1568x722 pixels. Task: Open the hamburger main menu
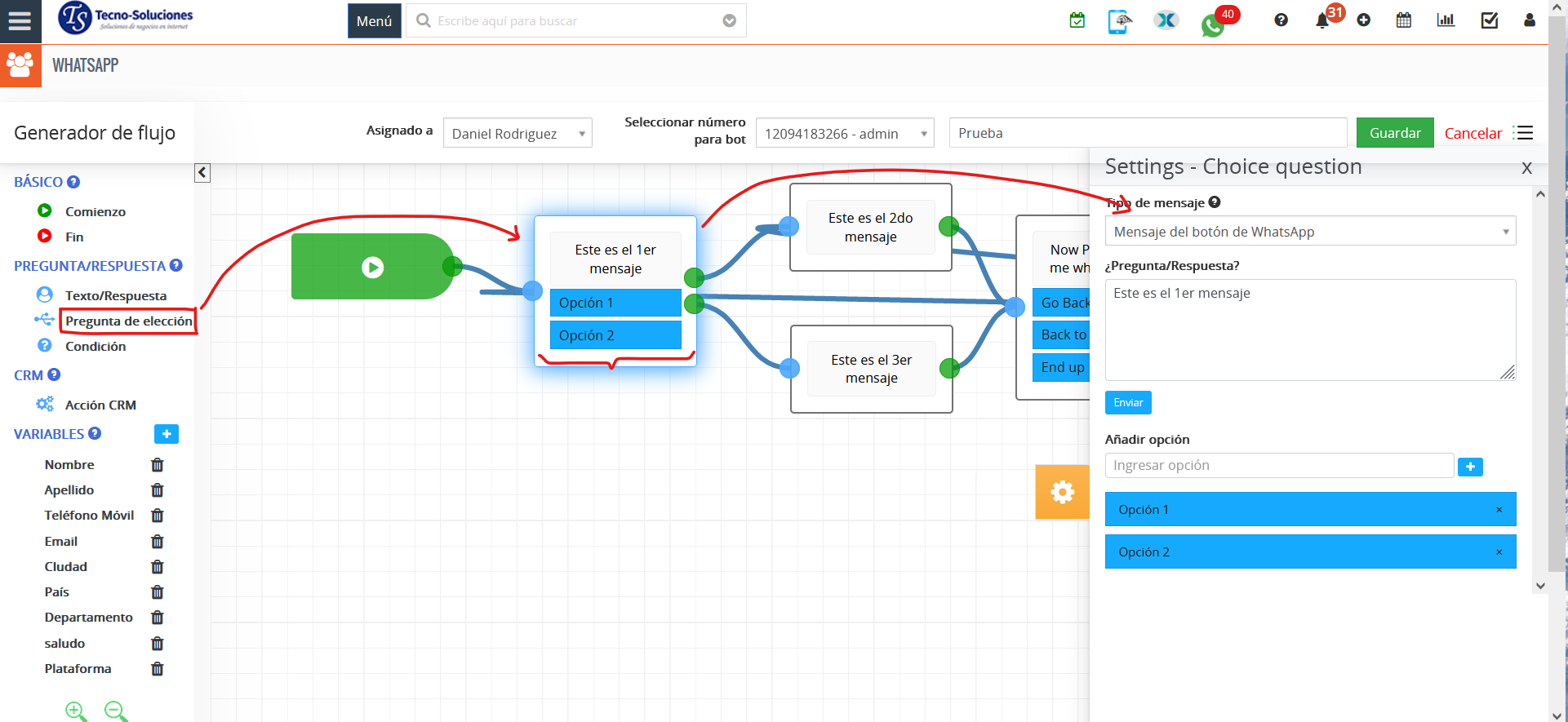pos(20,21)
